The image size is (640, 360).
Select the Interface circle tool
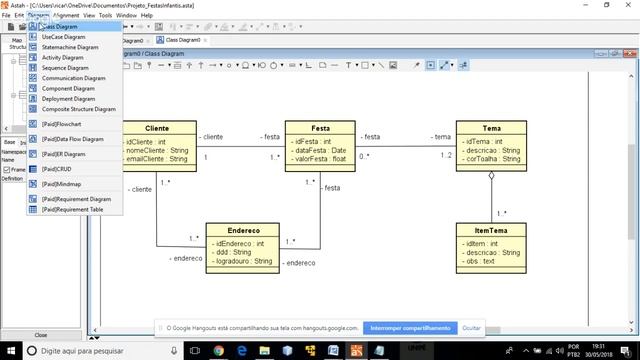point(229,65)
